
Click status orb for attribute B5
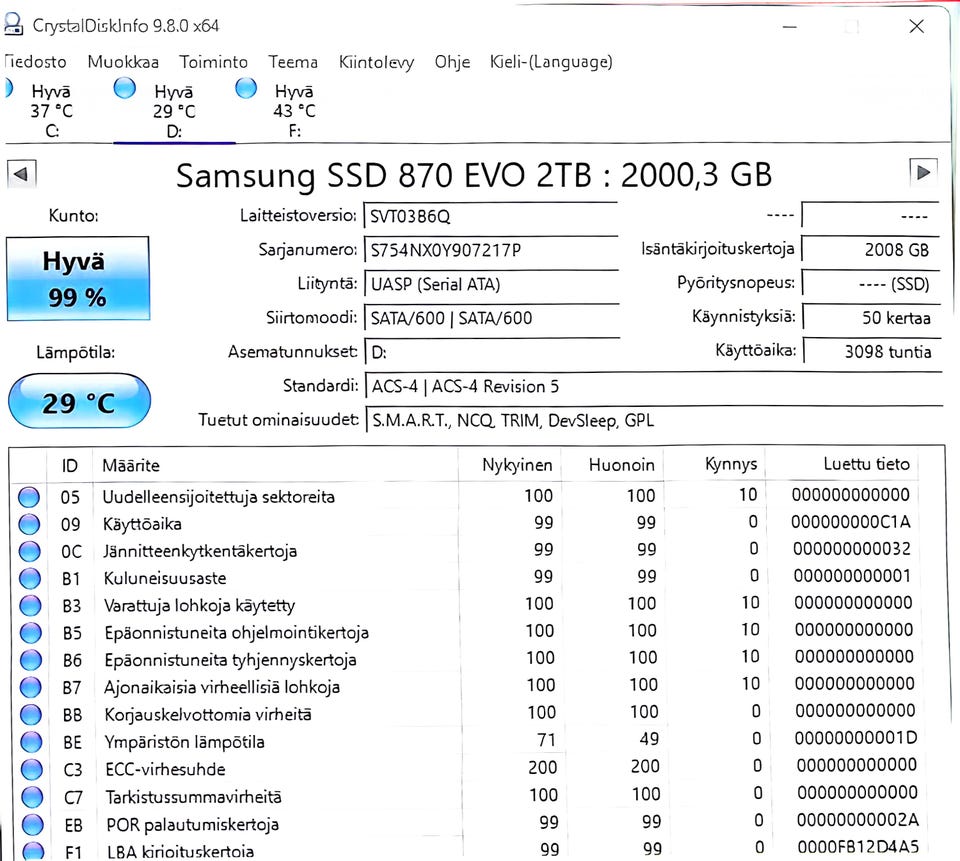click(x=31, y=633)
